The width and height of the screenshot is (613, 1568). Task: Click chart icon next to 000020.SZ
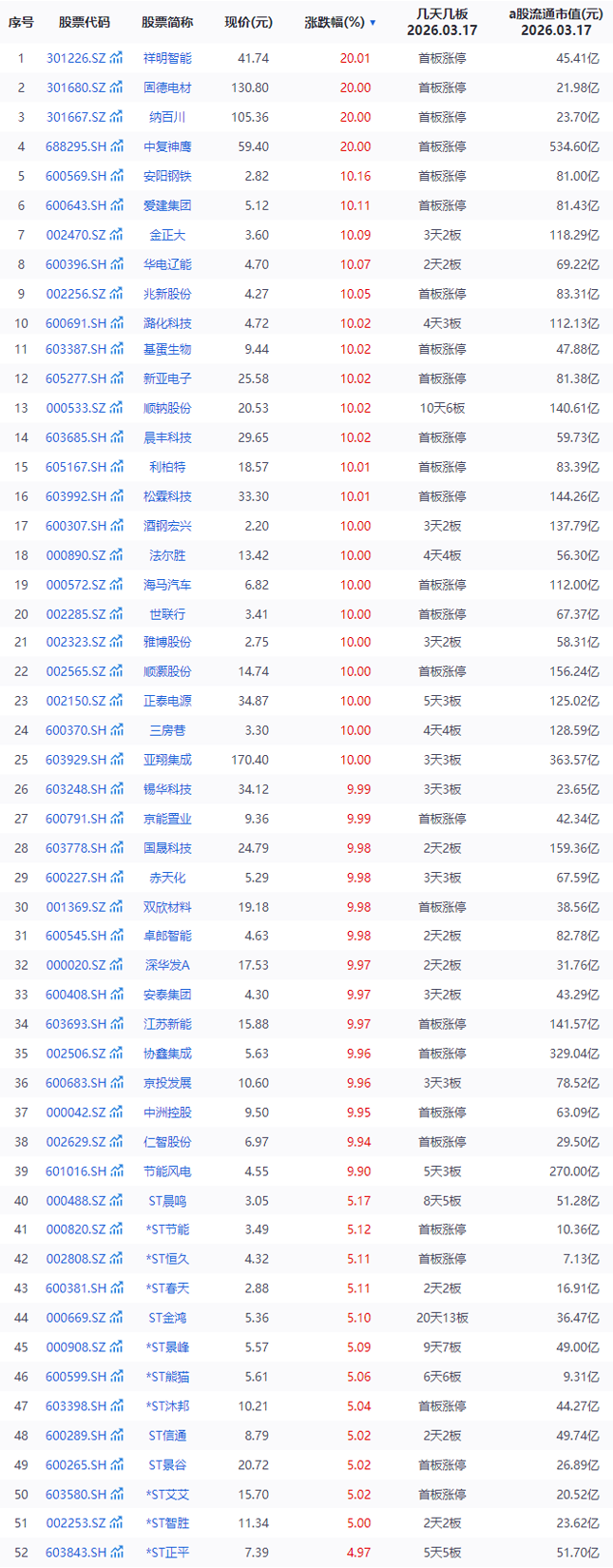(116, 965)
